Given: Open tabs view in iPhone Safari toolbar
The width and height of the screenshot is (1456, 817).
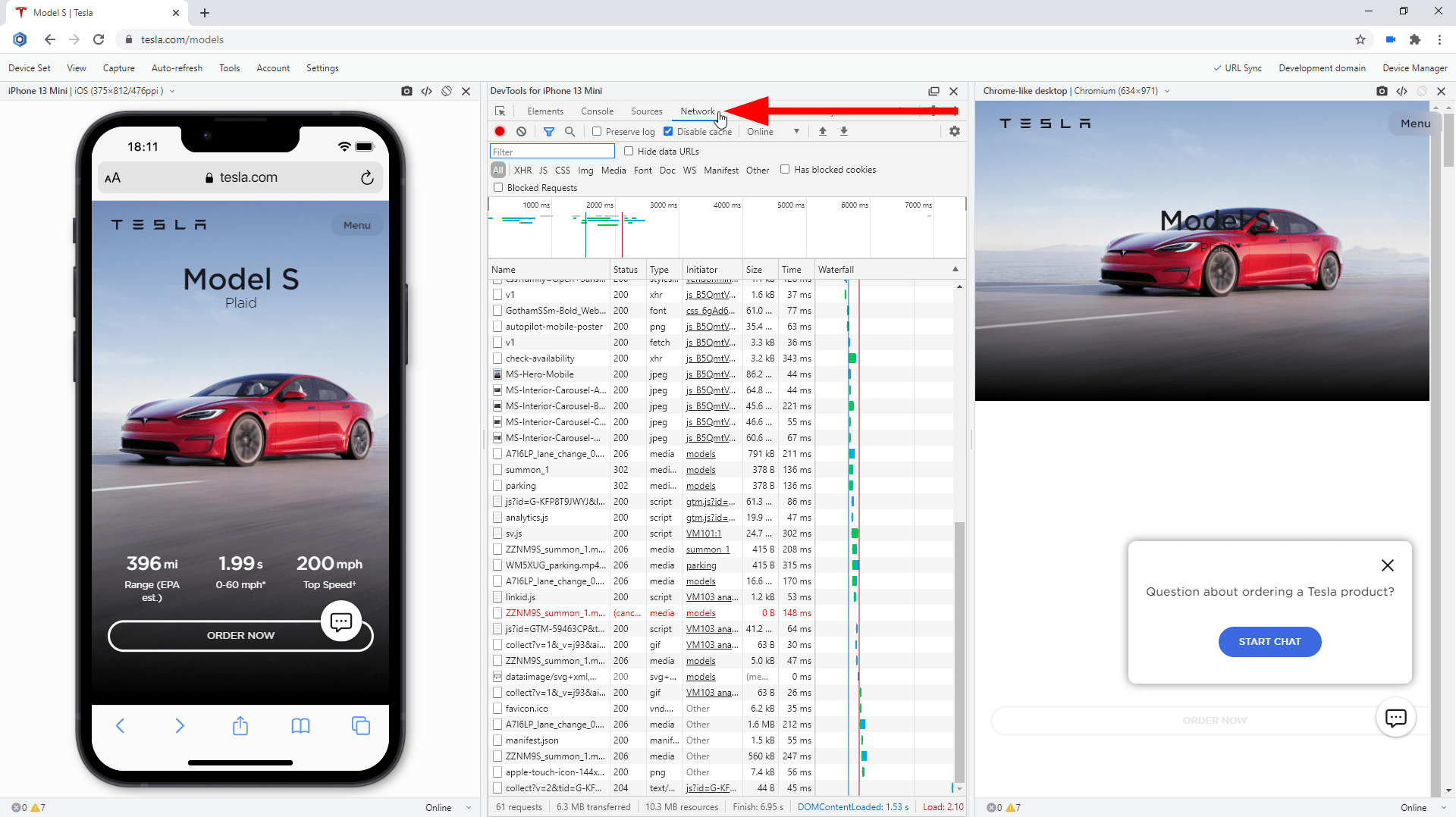Looking at the screenshot, I should tap(361, 726).
